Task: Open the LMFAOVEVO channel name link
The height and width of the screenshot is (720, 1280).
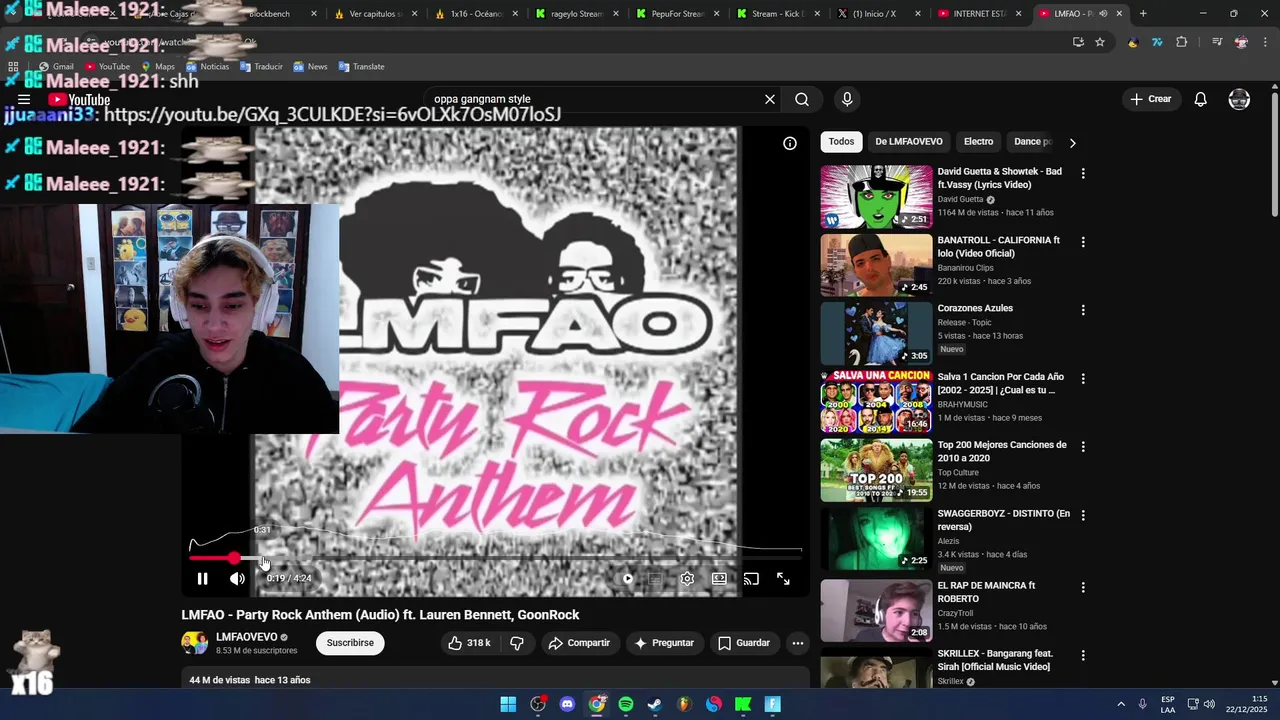Action: [x=246, y=637]
